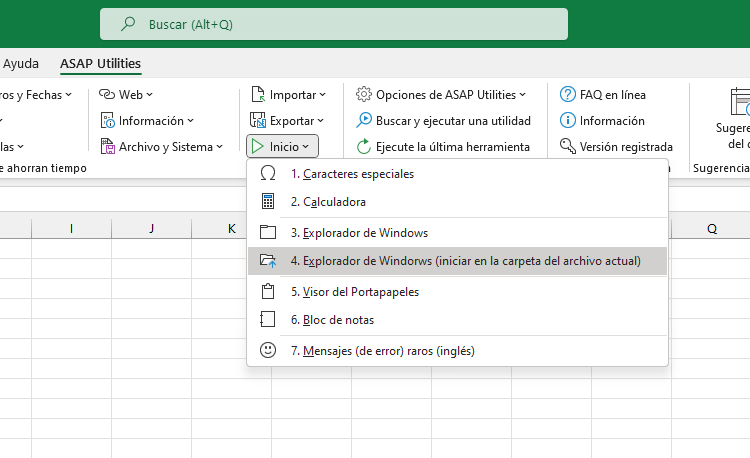This screenshot has height=458, width=750.
Task: Choose 6. Bloc de notas
Action: coord(457,319)
